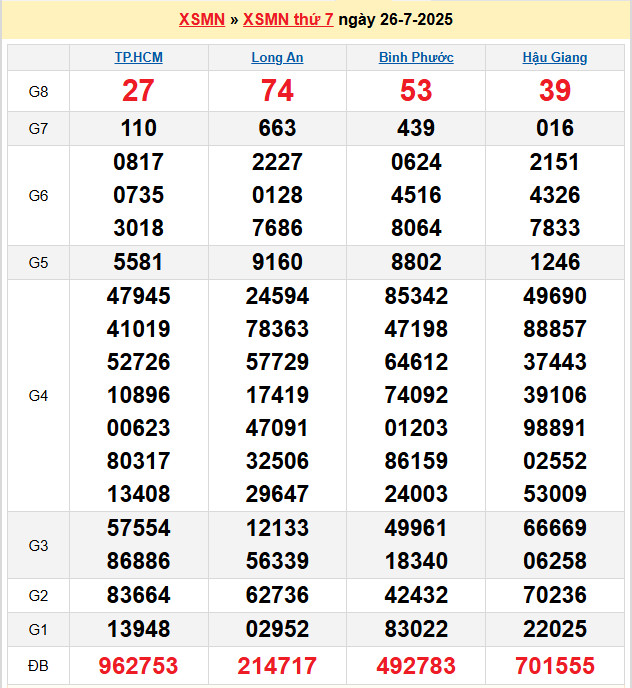Open the Long An province link
632x688 pixels.
tap(277, 57)
